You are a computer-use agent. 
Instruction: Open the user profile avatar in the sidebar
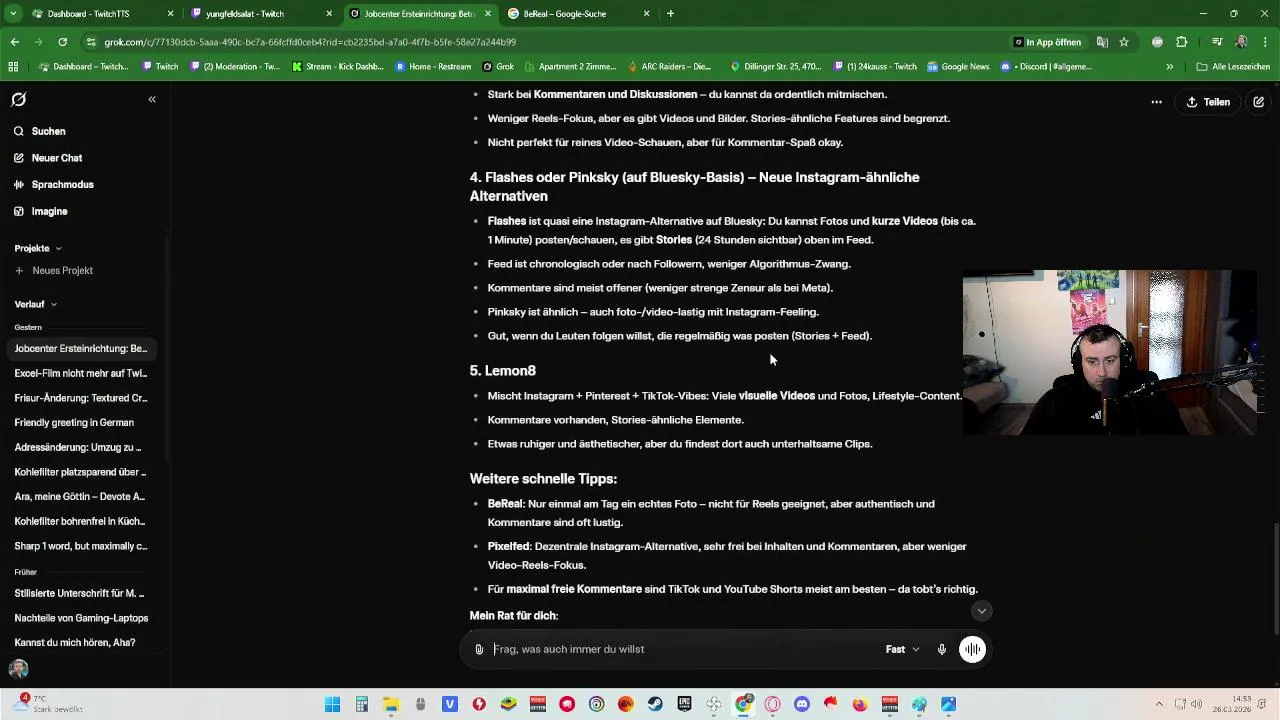[x=18, y=669]
